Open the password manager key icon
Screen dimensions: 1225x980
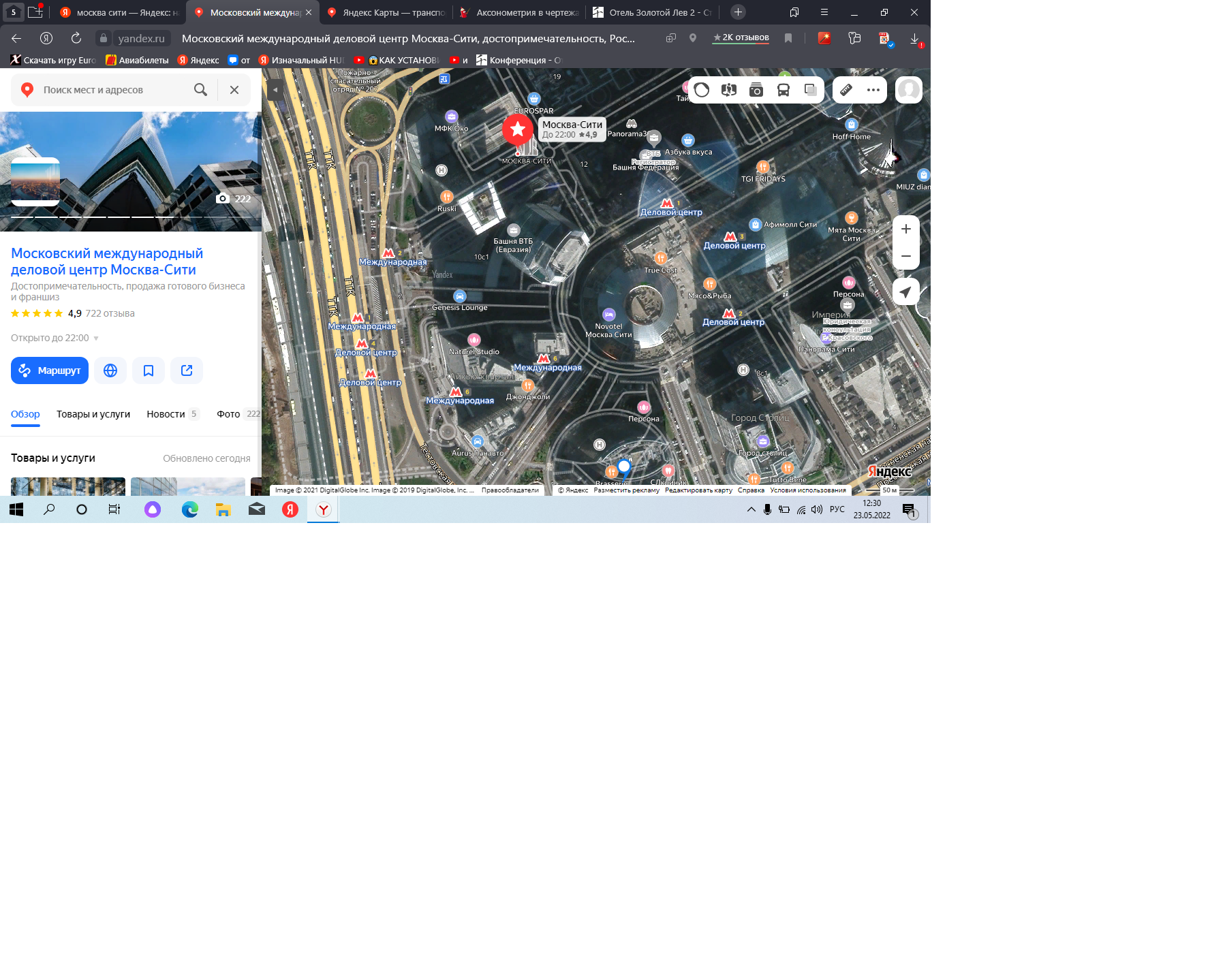(854, 38)
